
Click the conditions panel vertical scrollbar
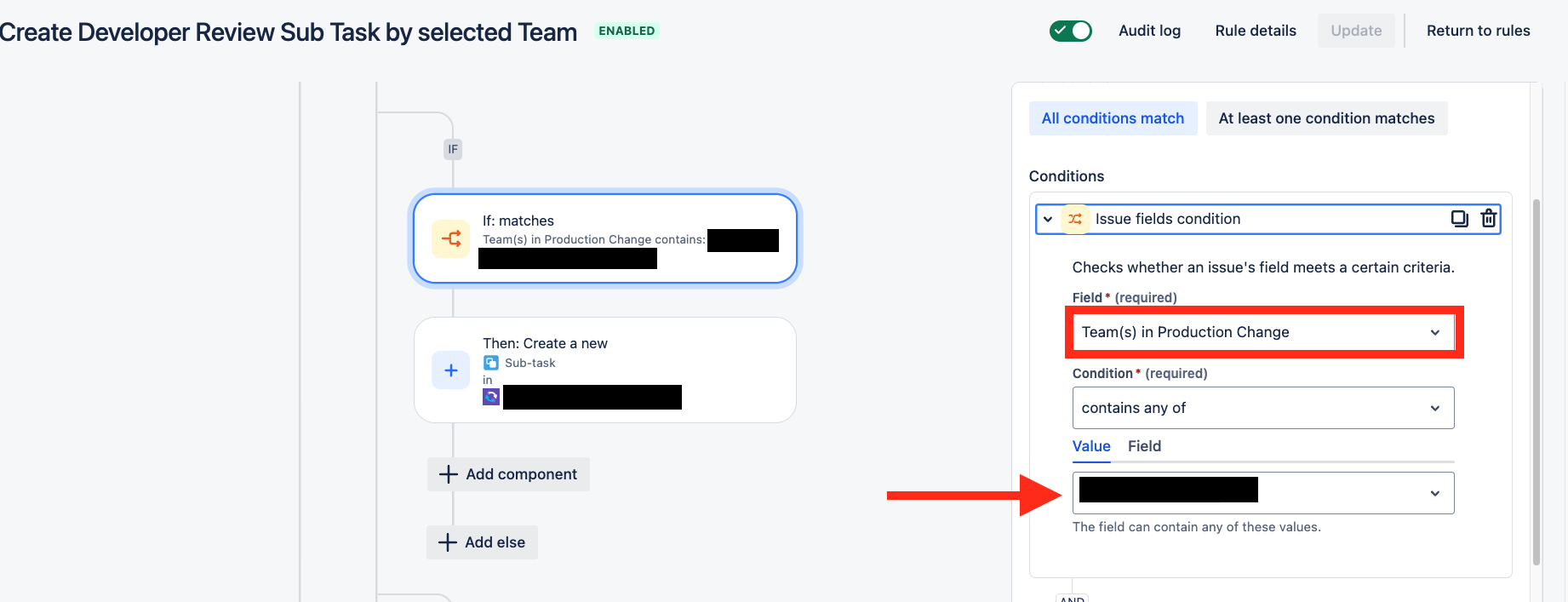pos(1537,381)
